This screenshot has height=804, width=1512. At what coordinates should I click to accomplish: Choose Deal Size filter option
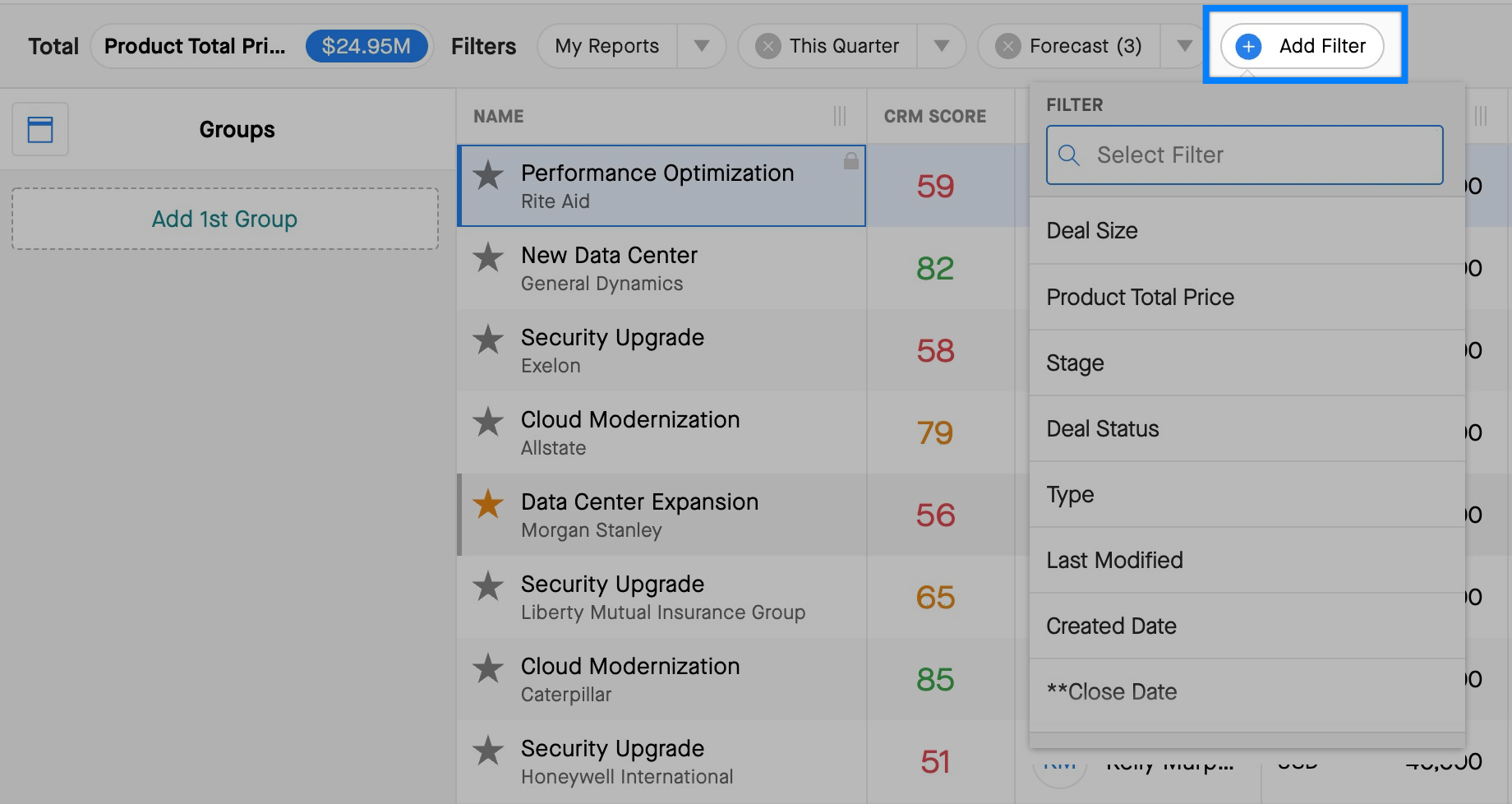pos(1247,231)
